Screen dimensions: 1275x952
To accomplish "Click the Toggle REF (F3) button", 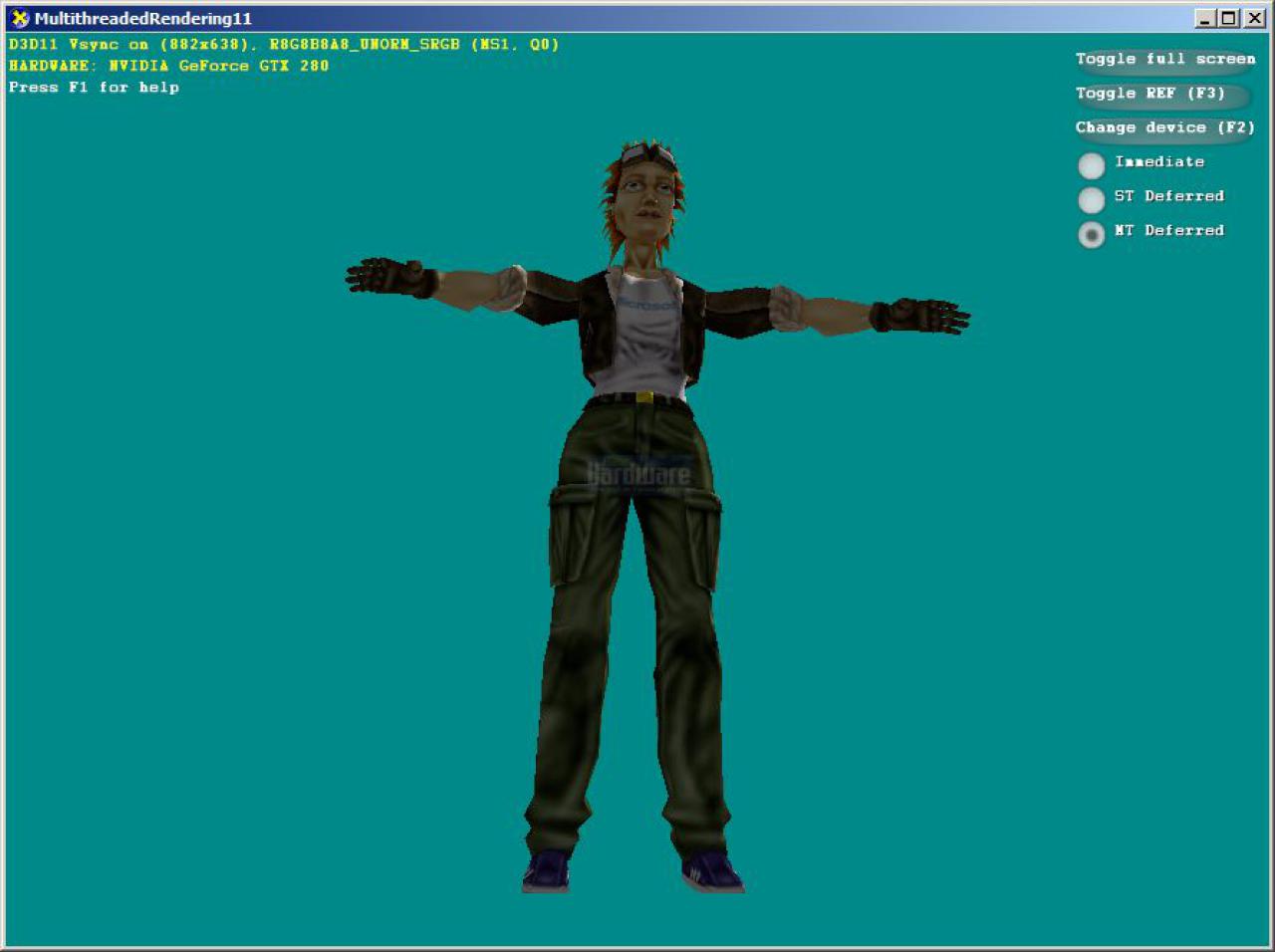I will click(1163, 95).
